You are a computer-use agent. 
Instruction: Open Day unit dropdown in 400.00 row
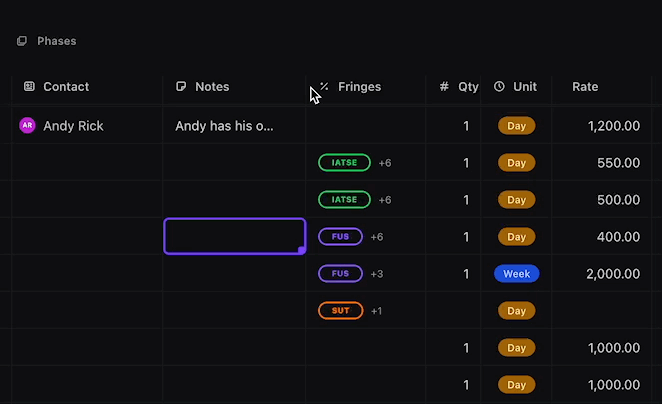tap(516, 236)
